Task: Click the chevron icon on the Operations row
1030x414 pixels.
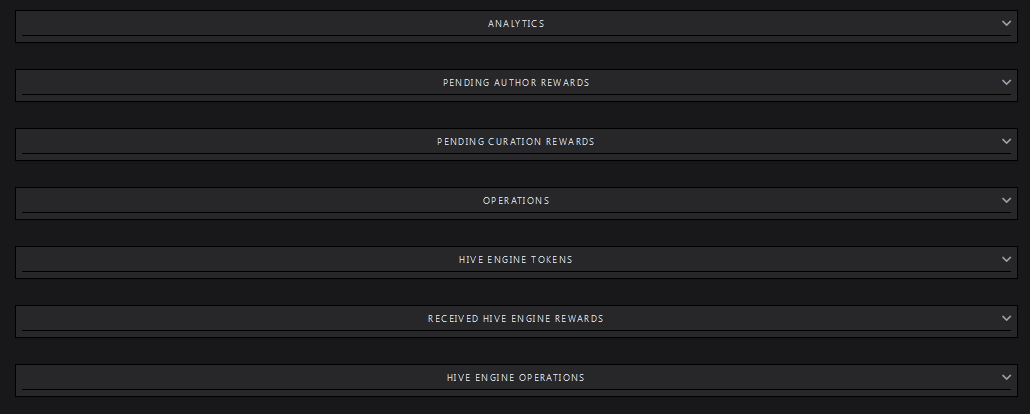Action: click(1006, 200)
